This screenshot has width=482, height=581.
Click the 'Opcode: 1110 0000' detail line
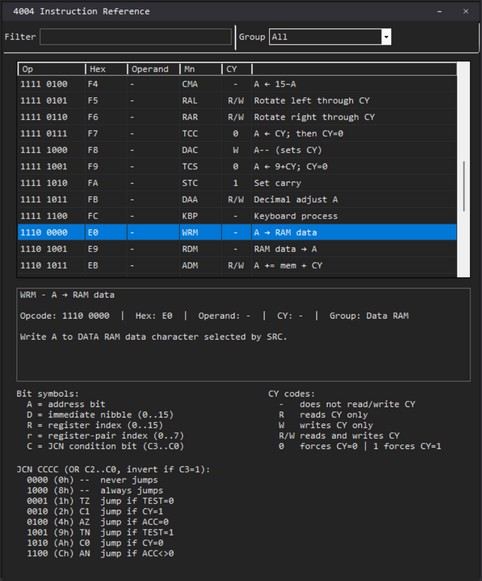click(x=64, y=316)
